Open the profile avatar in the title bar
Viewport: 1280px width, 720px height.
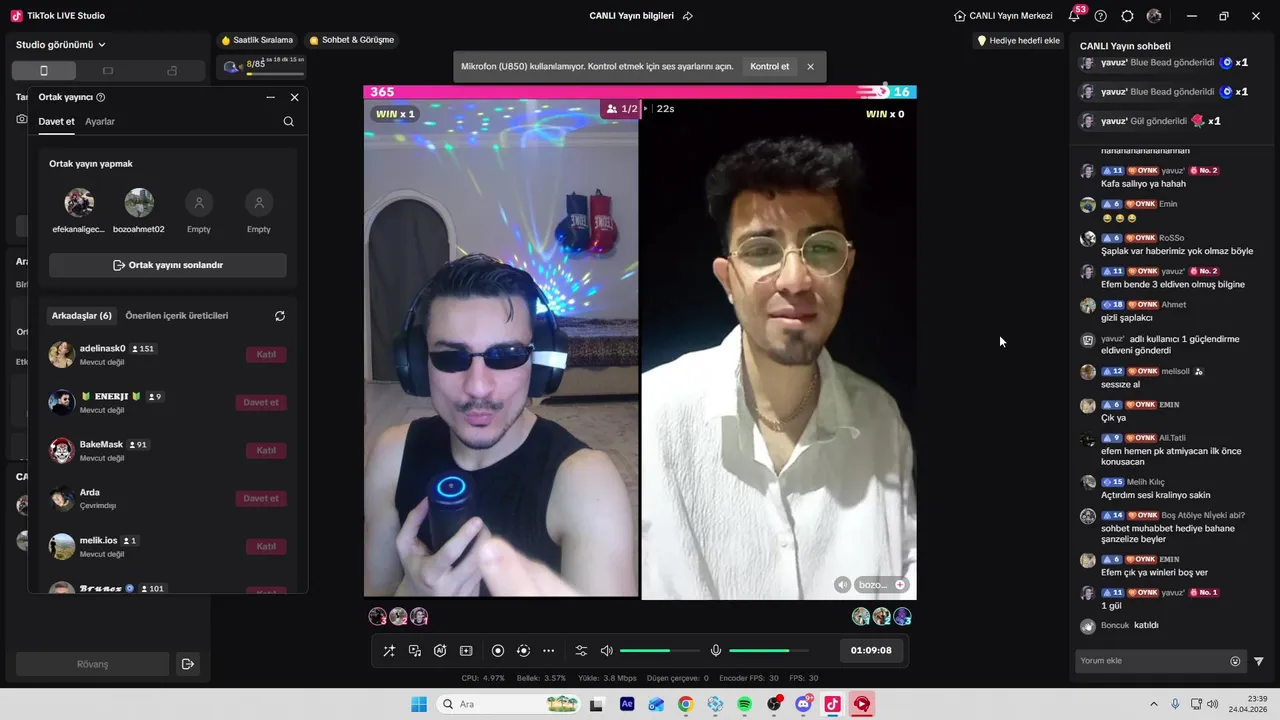pos(1154,16)
